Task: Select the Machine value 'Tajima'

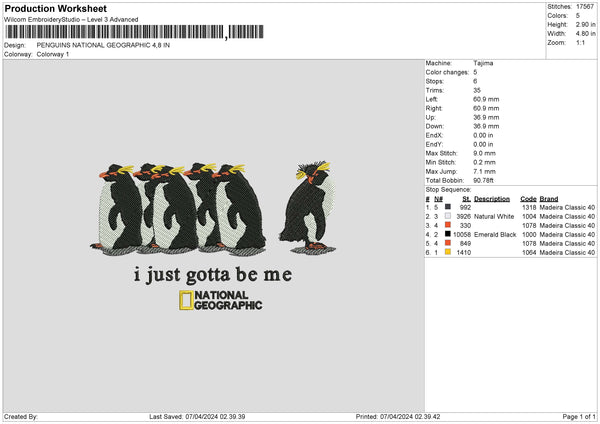Action: (x=483, y=63)
